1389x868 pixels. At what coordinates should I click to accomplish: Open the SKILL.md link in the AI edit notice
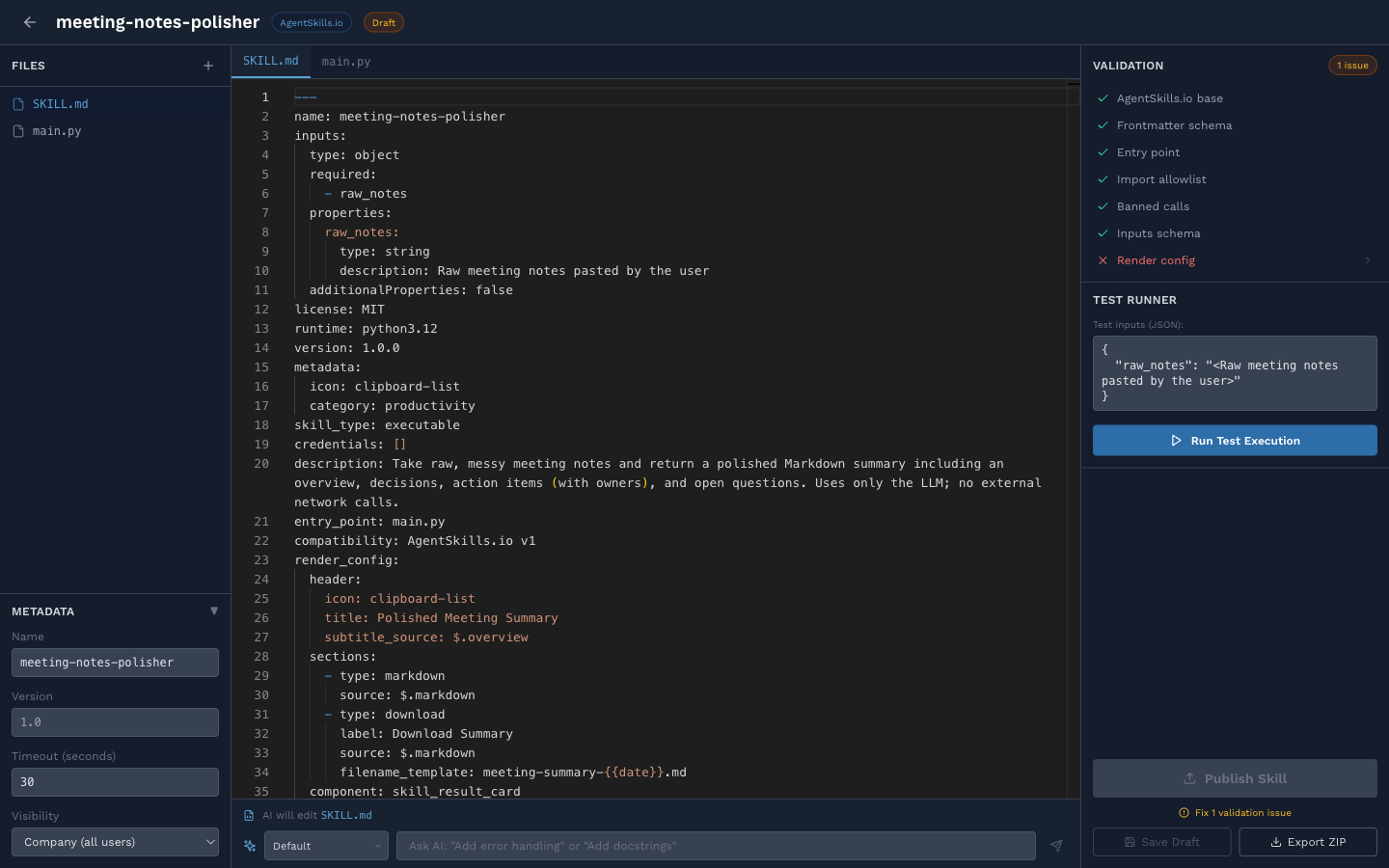346,815
